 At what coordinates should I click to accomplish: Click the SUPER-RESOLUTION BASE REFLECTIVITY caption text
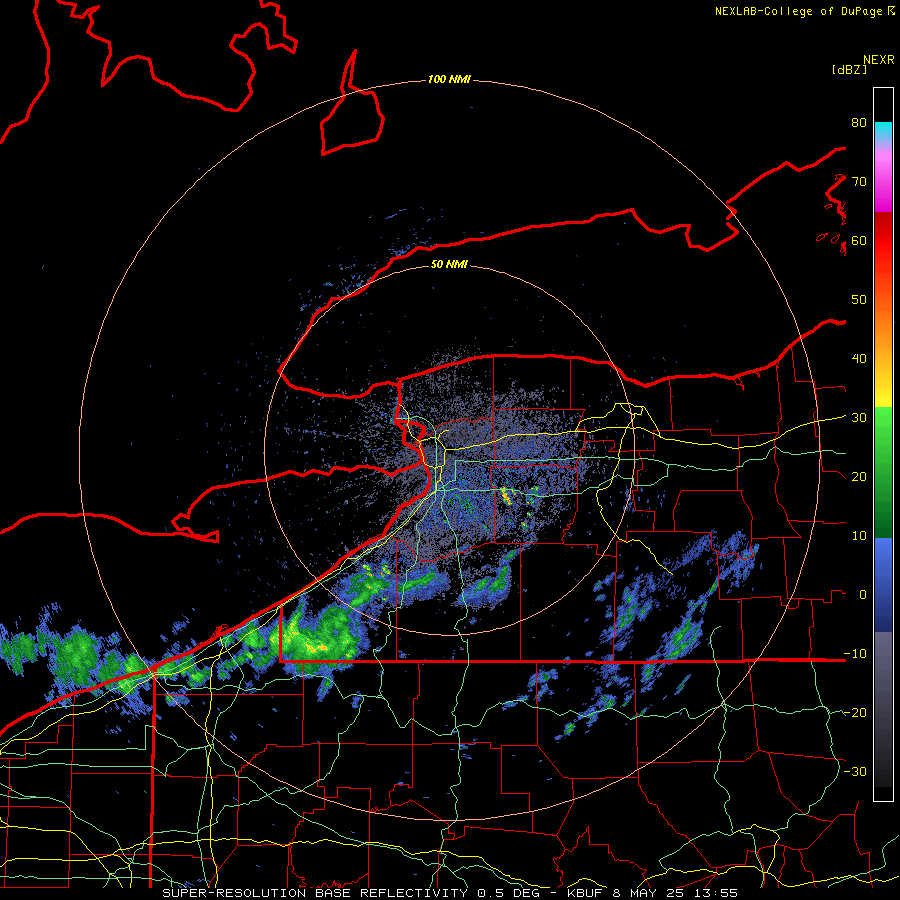pyautogui.click(x=315, y=893)
